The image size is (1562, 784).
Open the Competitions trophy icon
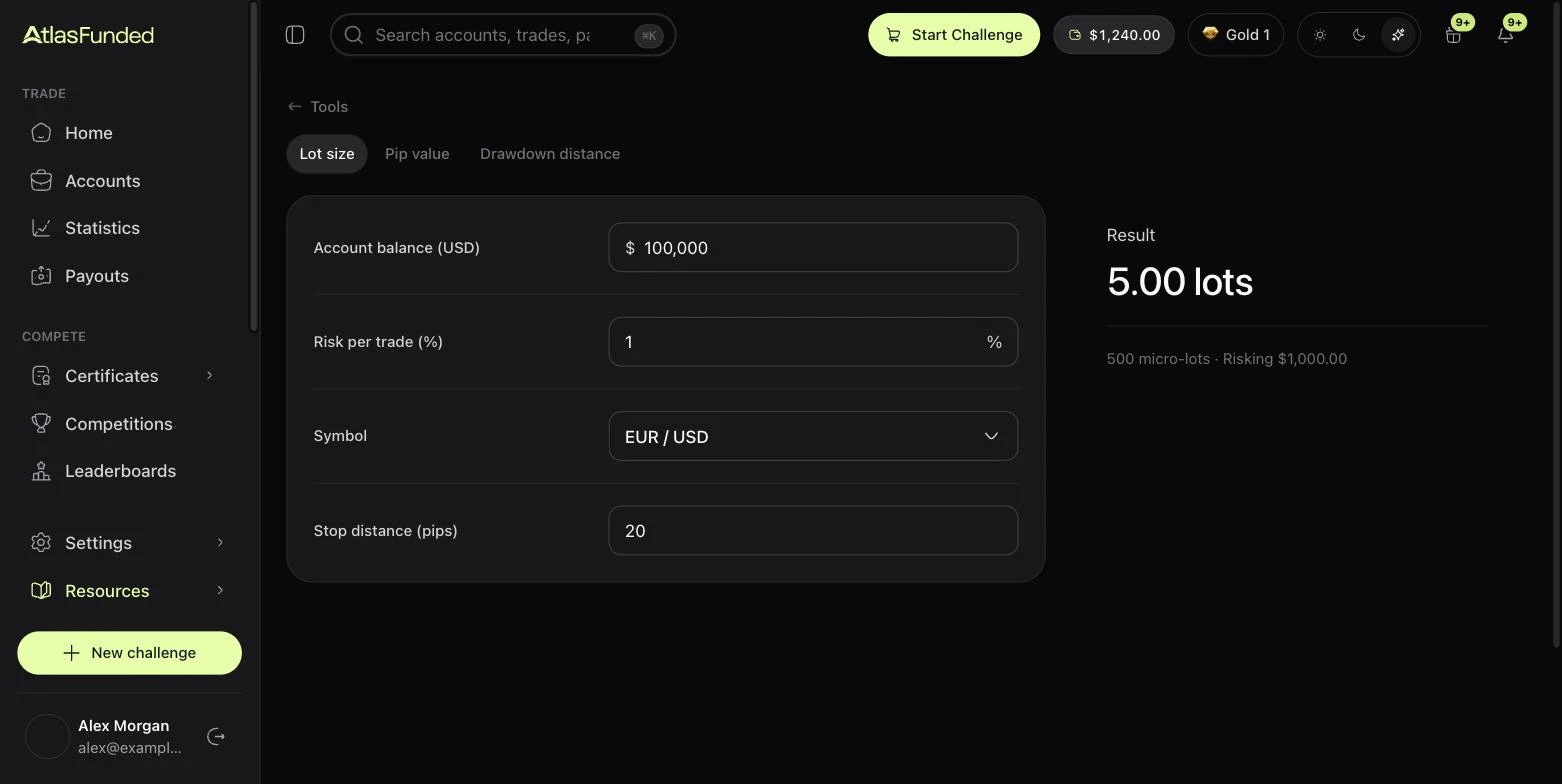41,424
